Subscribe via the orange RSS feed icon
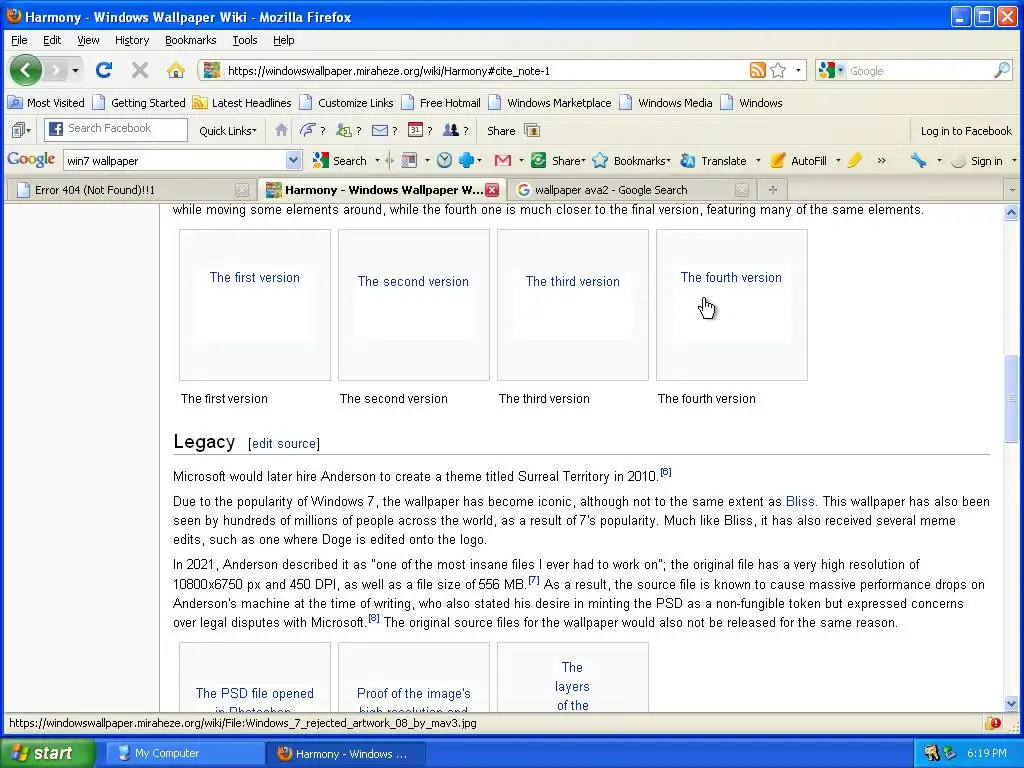The image size is (1024, 768). click(x=758, y=71)
